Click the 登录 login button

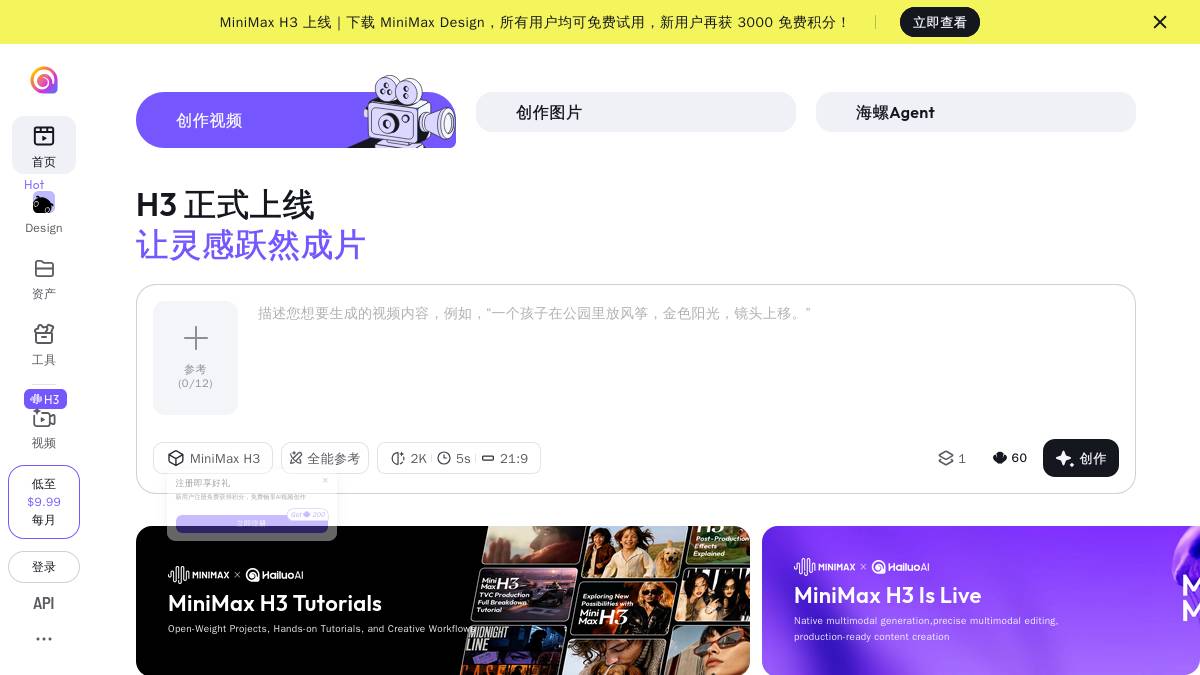tap(44, 567)
